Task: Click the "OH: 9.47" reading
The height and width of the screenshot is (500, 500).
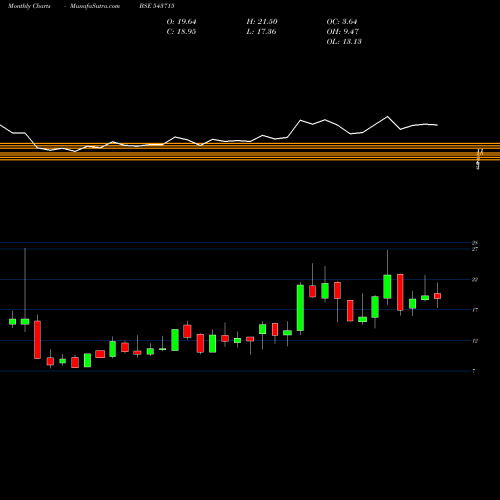Action: click(x=342, y=32)
